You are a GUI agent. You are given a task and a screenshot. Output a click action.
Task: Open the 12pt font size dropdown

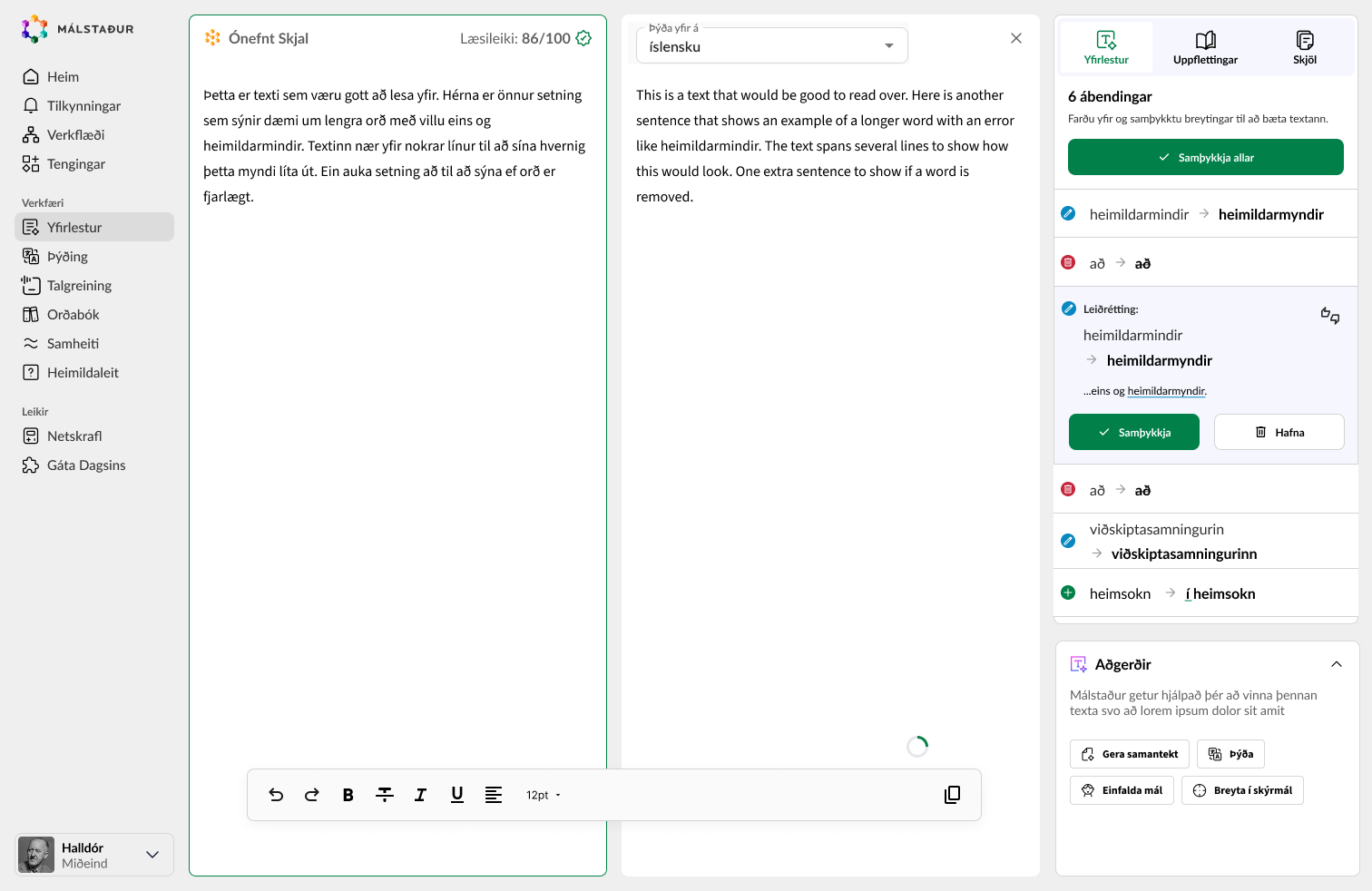[544, 795]
